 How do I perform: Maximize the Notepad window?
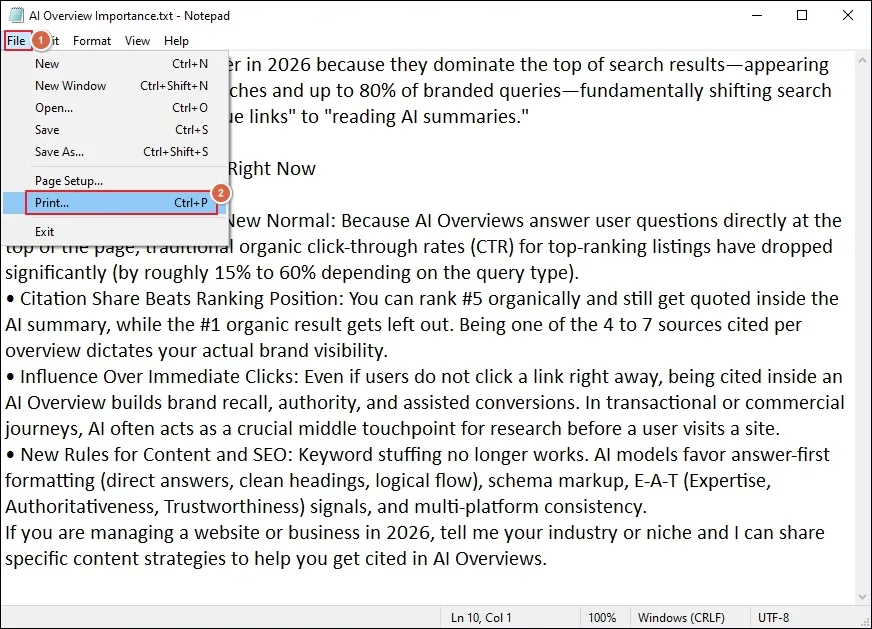tap(802, 15)
